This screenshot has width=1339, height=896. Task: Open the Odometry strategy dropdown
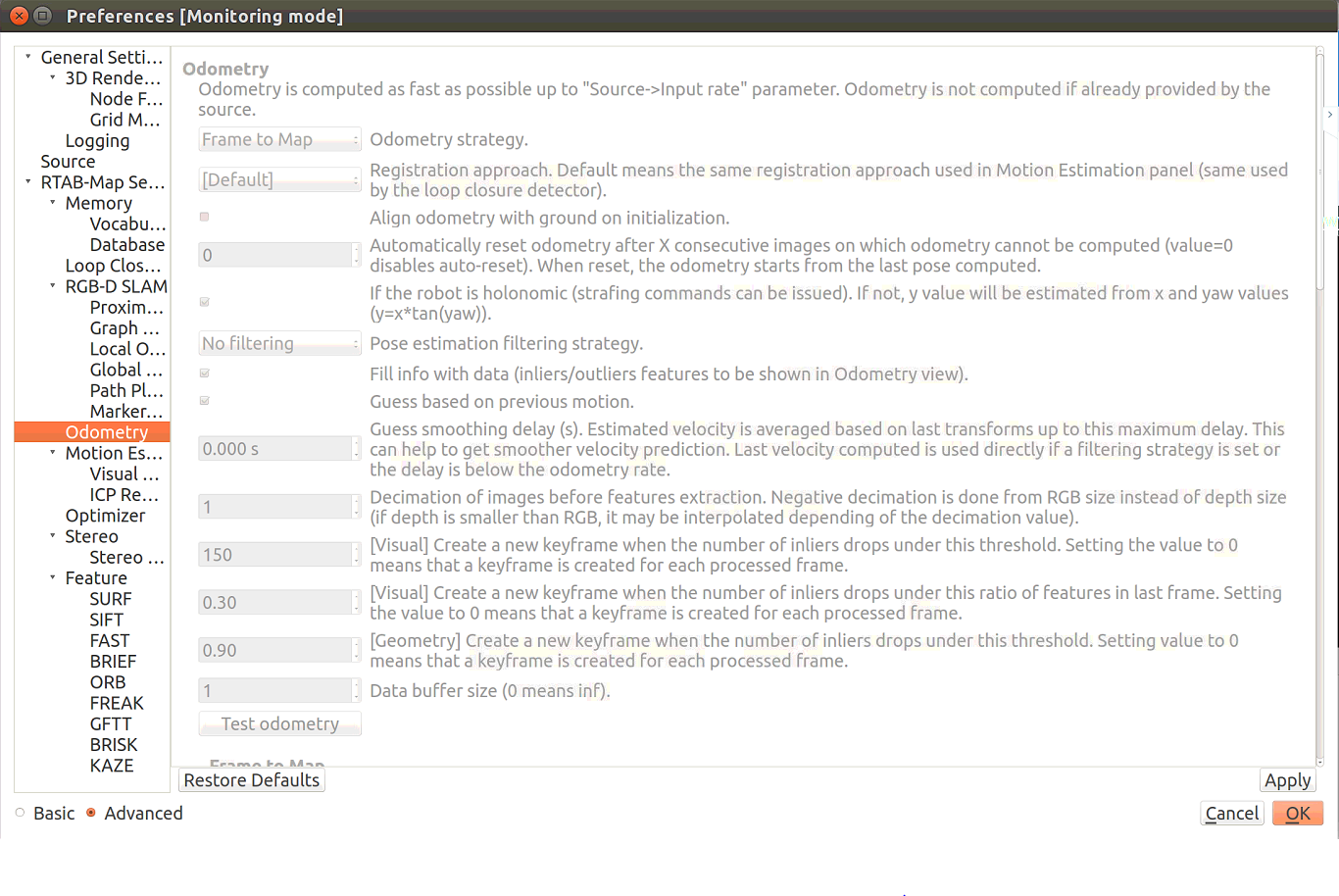pos(279,139)
